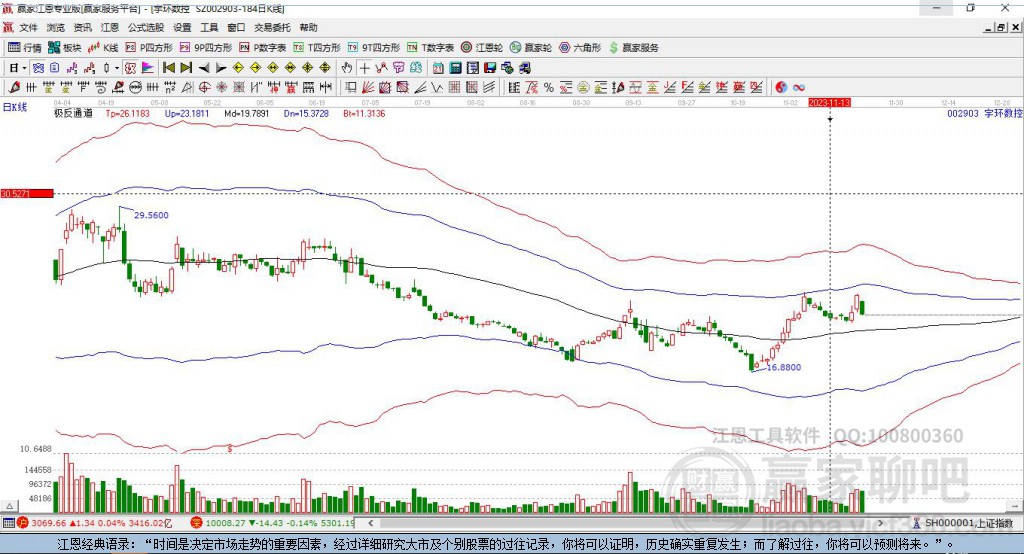Click the red 沪 Shanghai index badge

(23, 523)
